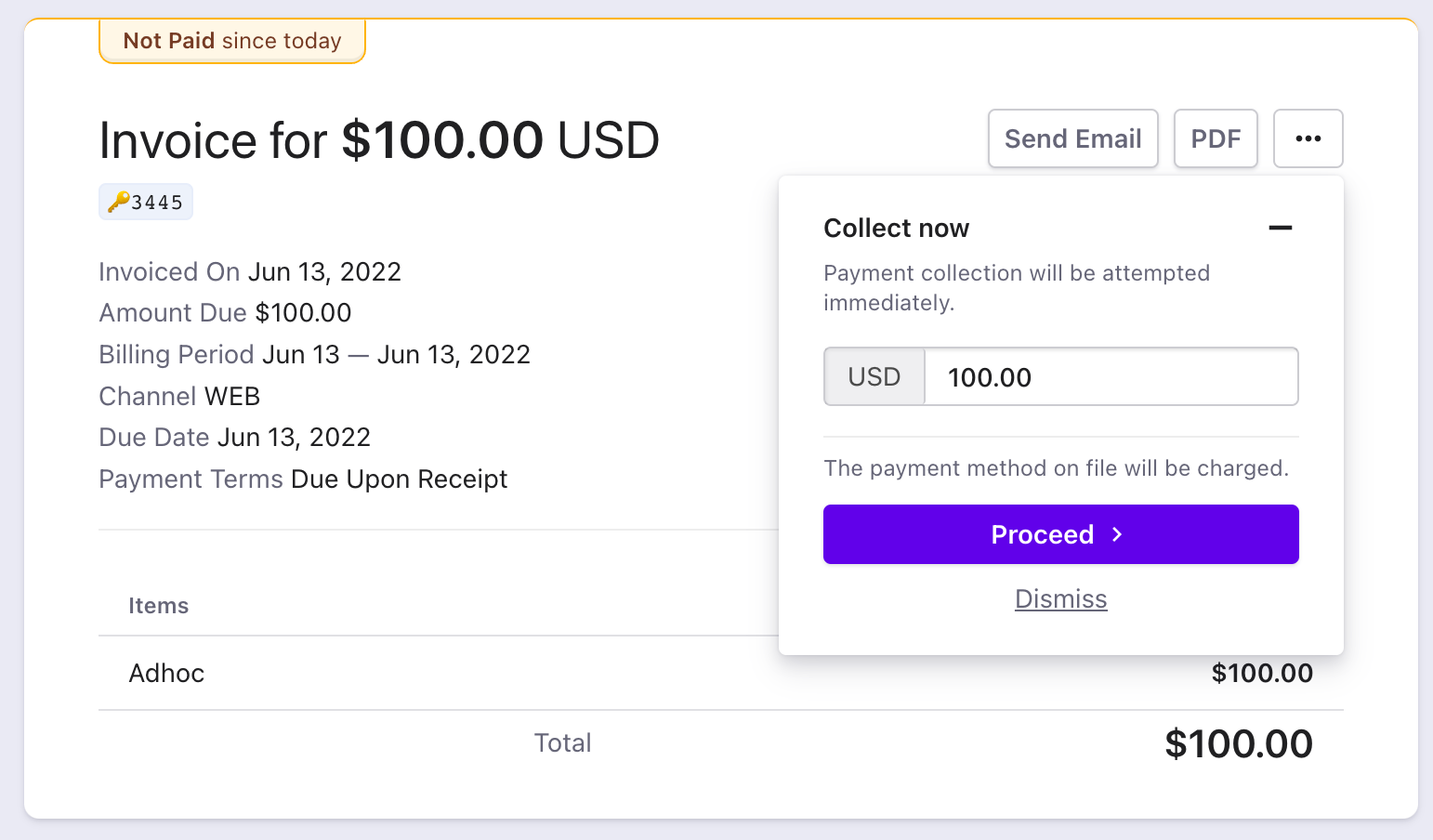Click the Payment Terms Due Upon Receipt text
The image size is (1433, 840).
tap(399, 479)
